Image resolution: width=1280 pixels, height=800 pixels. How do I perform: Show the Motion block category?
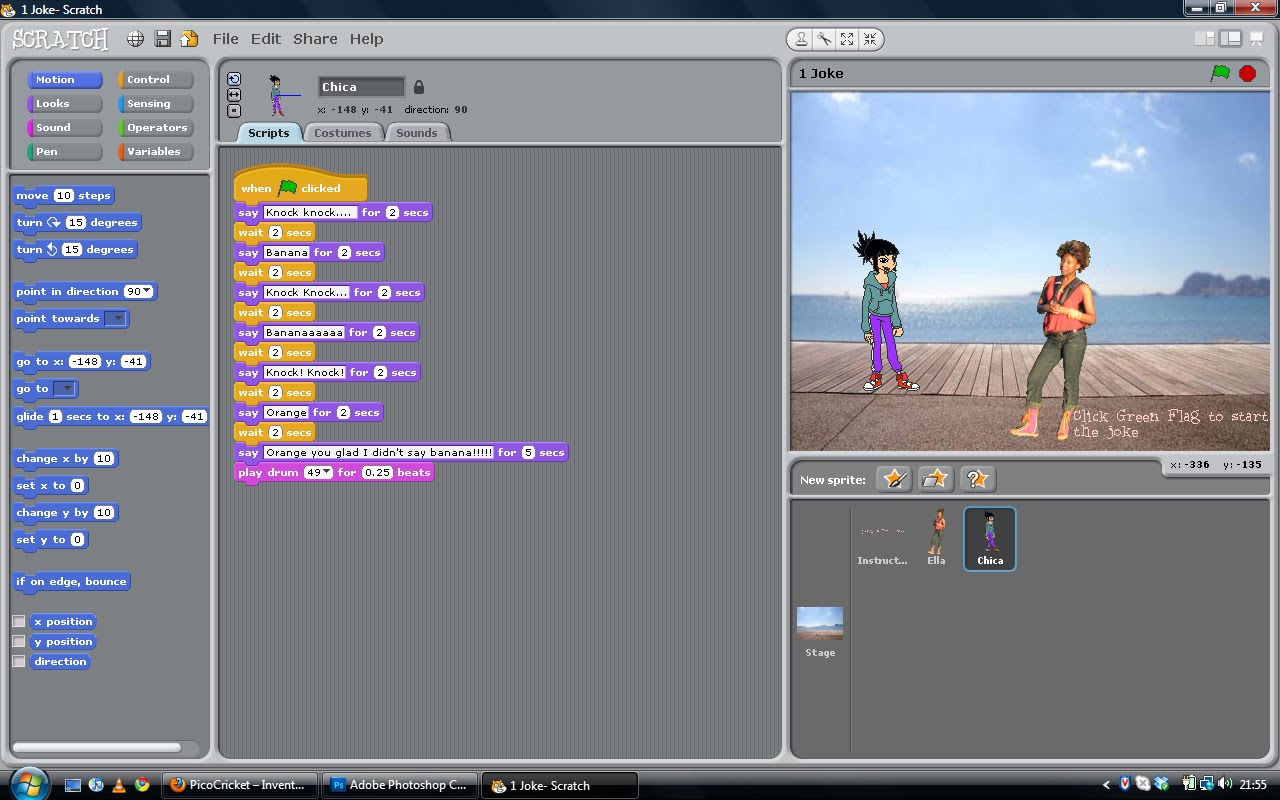click(65, 80)
